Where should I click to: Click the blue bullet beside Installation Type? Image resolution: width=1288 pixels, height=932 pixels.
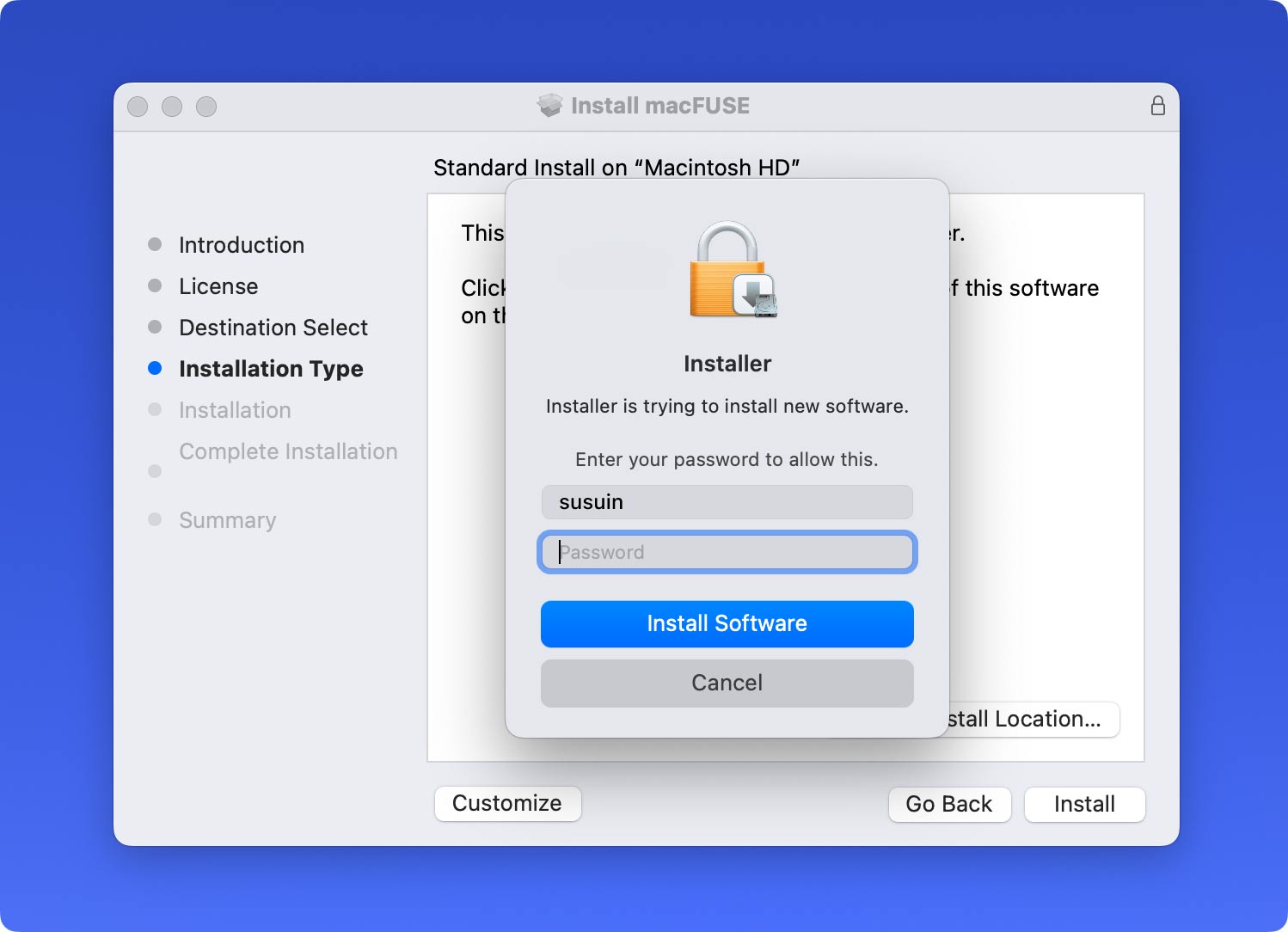point(155,368)
